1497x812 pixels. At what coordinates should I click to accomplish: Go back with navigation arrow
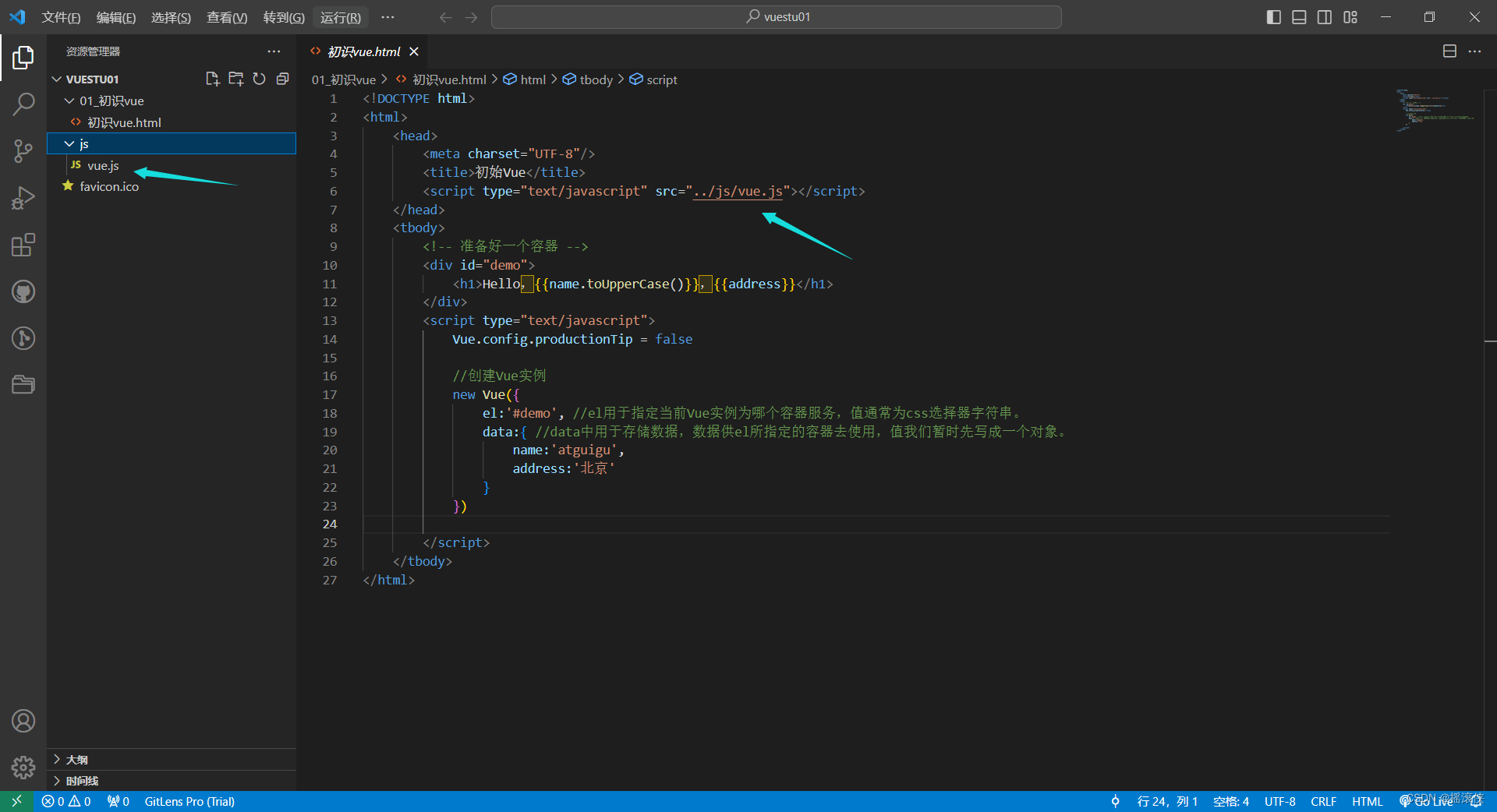(x=445, y=17)
